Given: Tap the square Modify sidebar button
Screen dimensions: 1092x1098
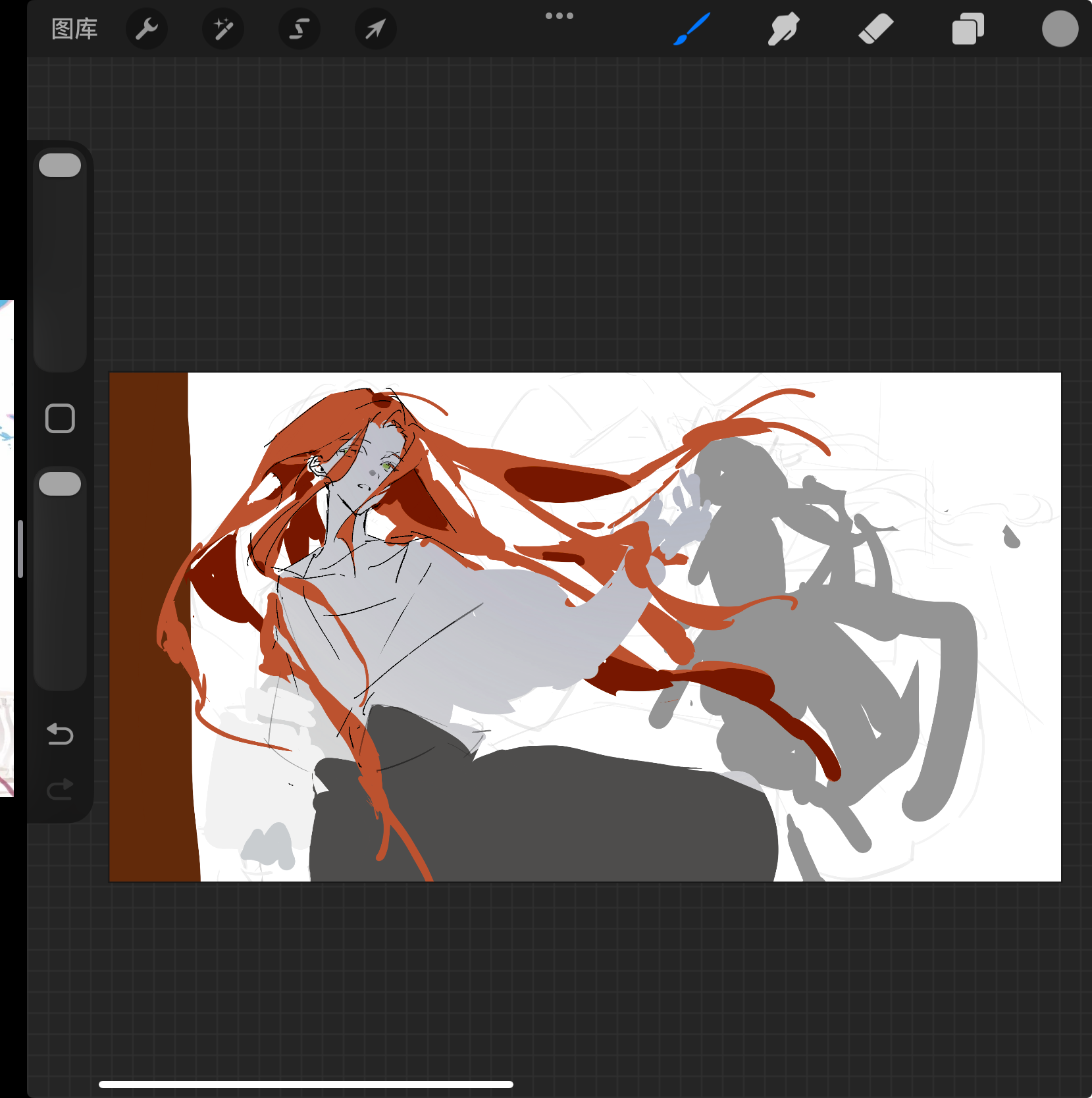Looking at the screenshot, I should tap(60, 418).
